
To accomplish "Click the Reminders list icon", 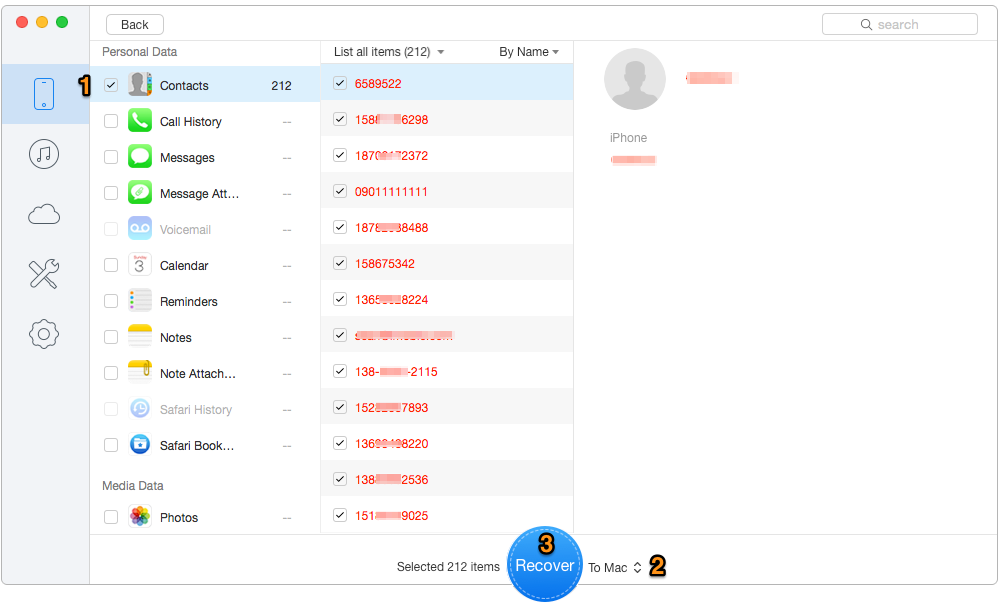I will pyautogui.click(x=140, y=300).
